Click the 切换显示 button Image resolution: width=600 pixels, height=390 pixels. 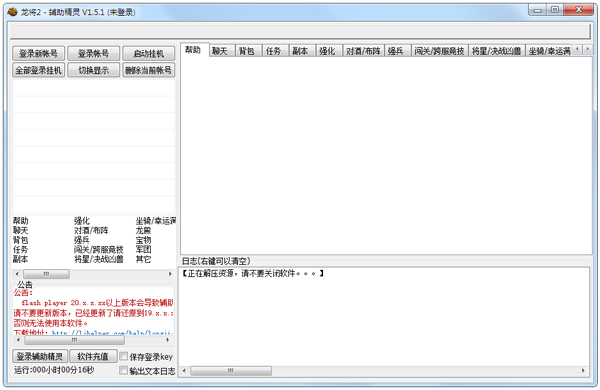93,70
